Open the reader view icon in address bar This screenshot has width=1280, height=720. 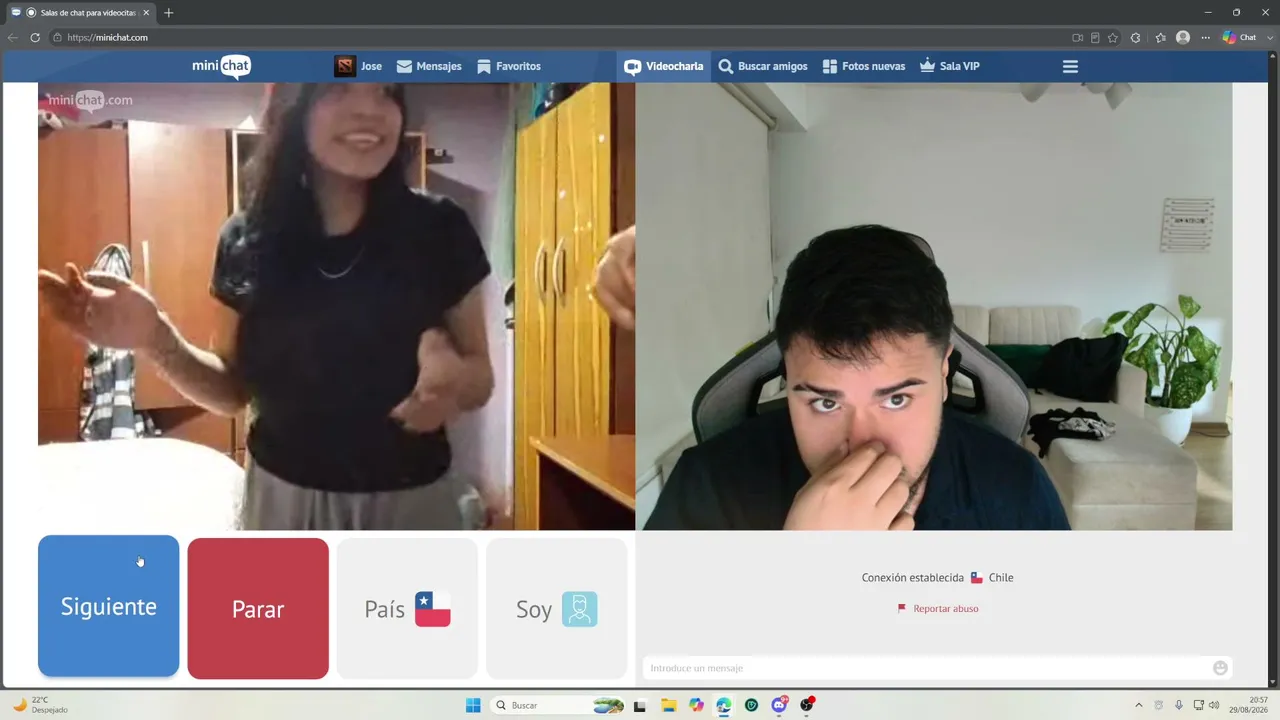coord(1095,37)
